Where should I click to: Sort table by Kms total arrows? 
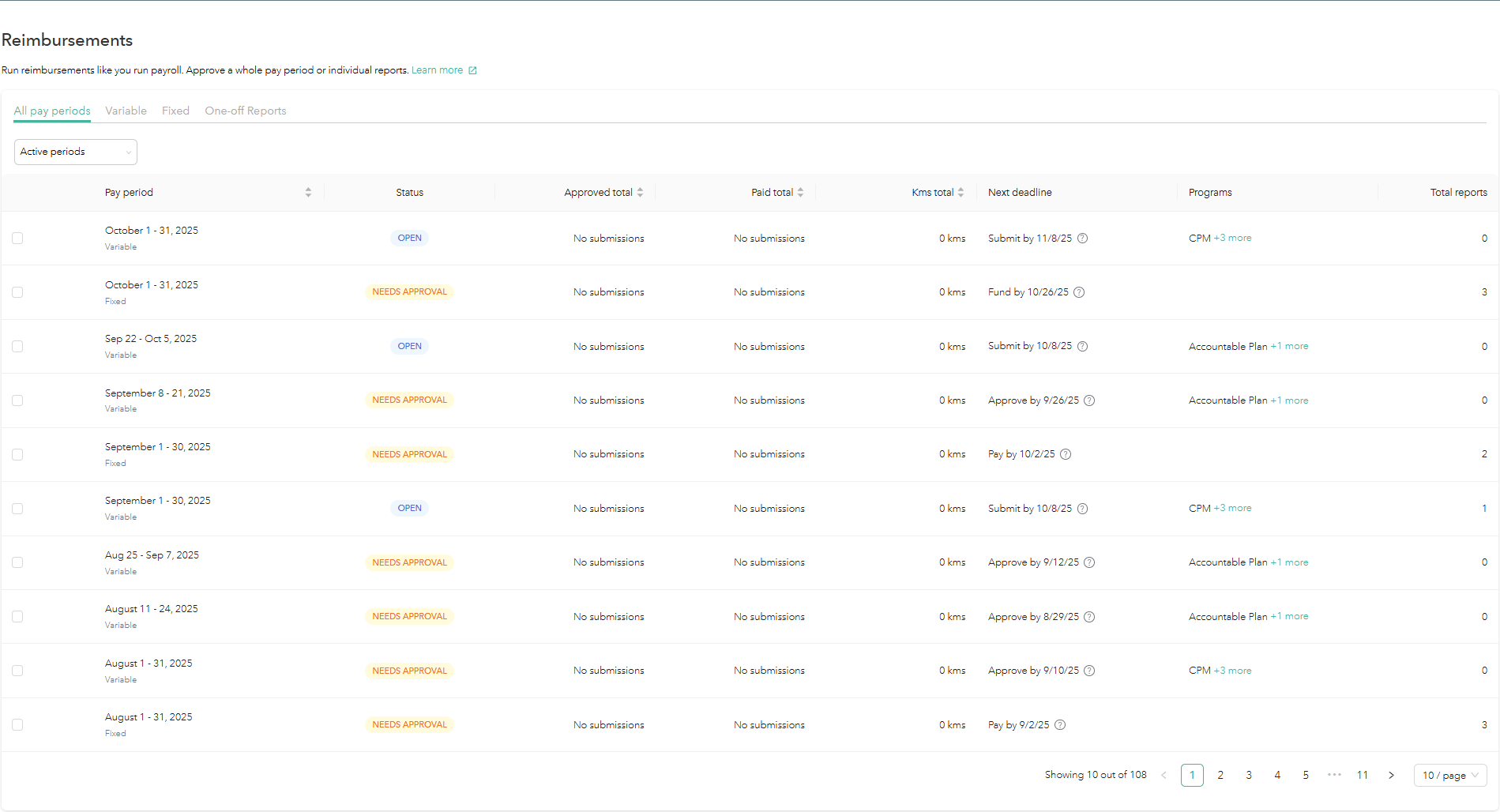point(961,193)
